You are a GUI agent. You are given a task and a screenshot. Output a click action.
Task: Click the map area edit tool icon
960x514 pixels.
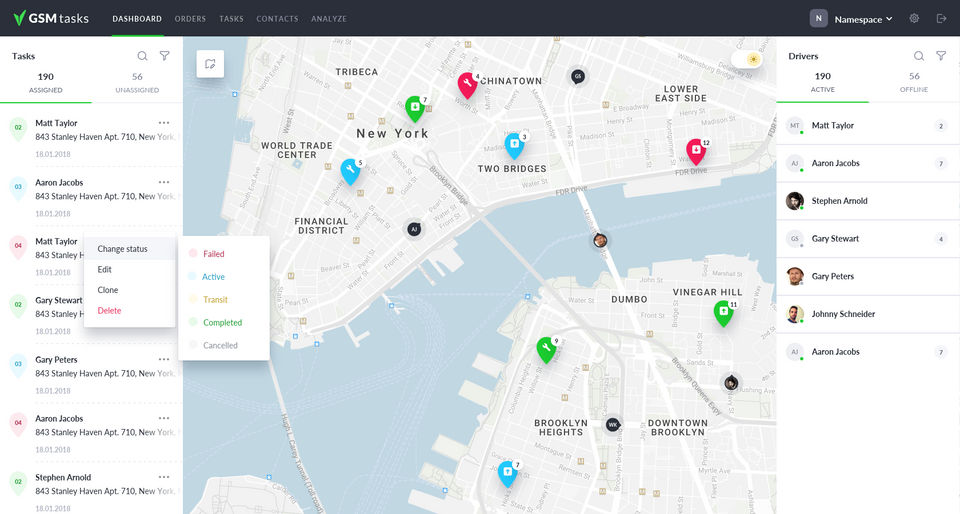[x=210, y=64]
